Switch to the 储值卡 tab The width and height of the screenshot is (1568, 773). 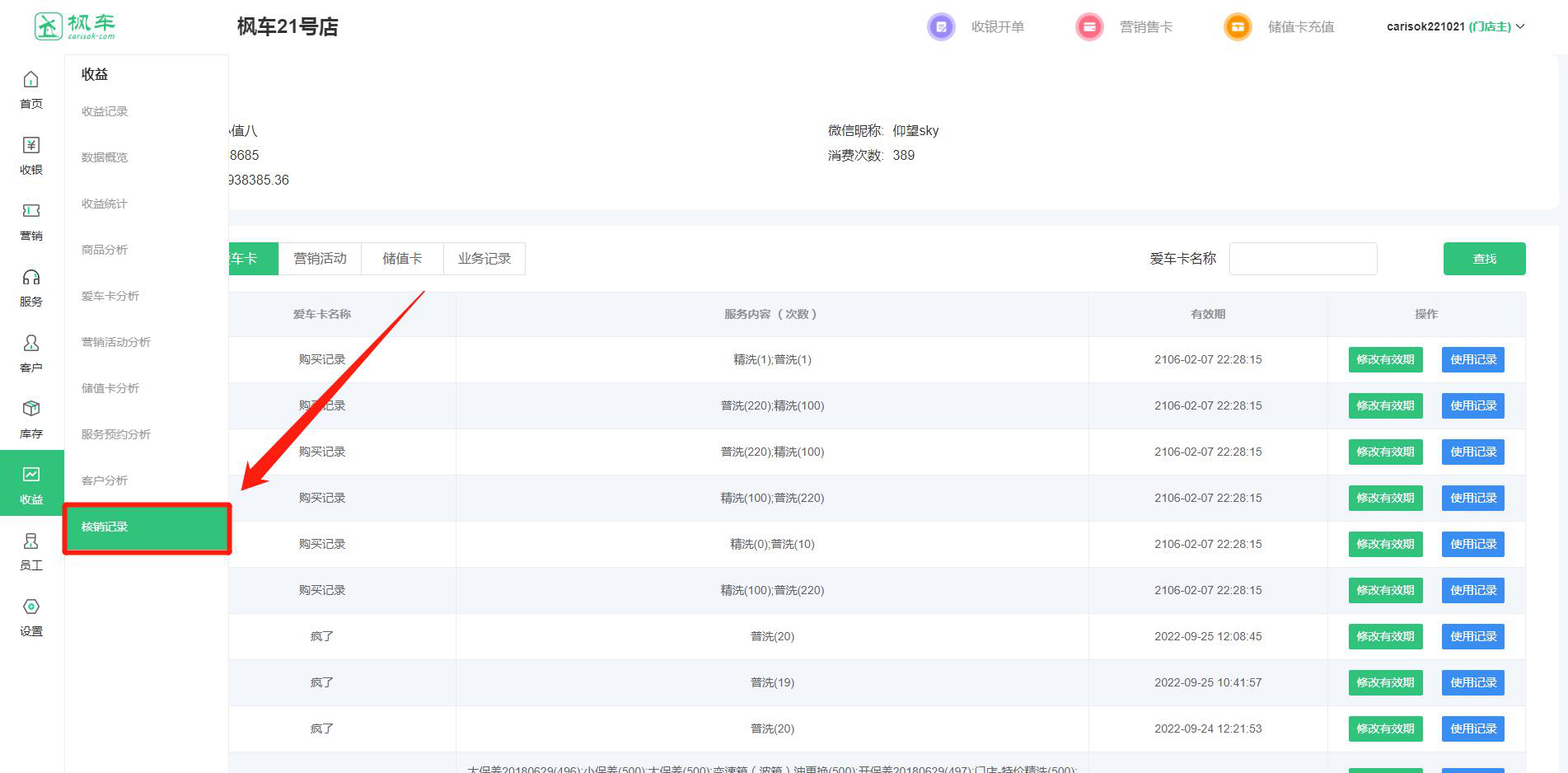402,259
